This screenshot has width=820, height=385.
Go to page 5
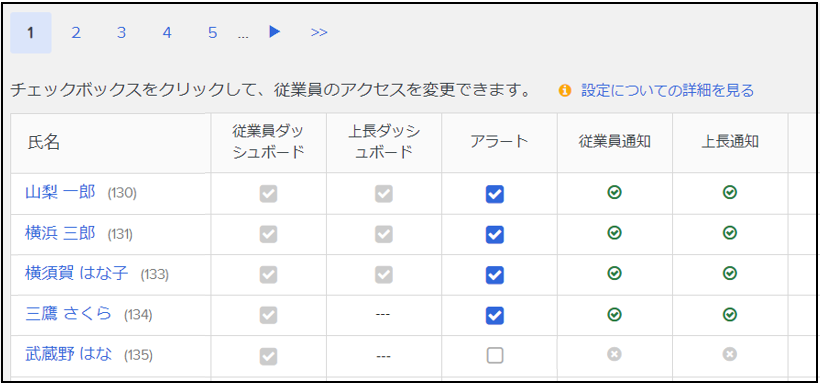point(212,33)
